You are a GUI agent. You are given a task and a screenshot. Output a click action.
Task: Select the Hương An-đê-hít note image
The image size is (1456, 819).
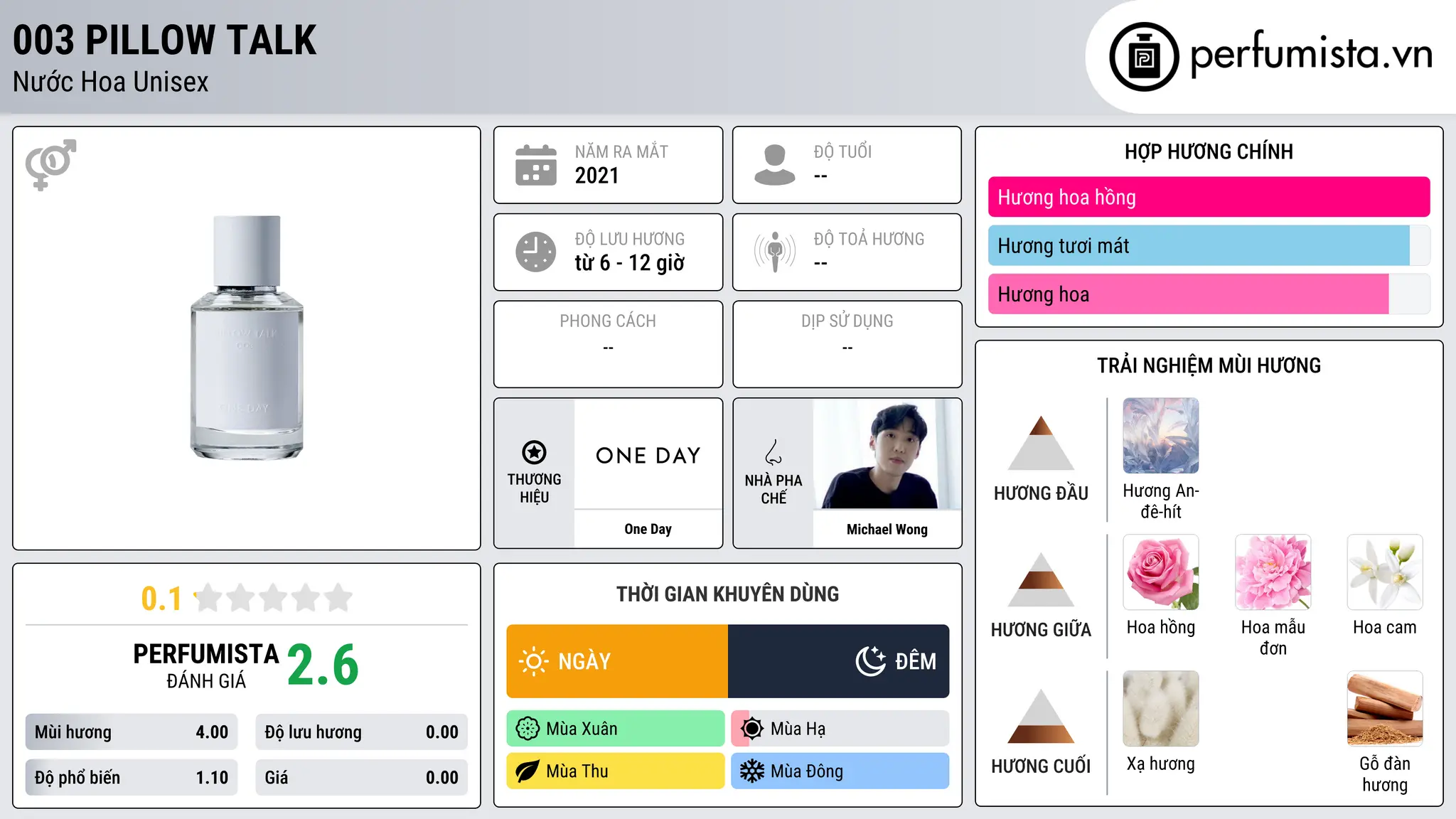coord(1161,436)
